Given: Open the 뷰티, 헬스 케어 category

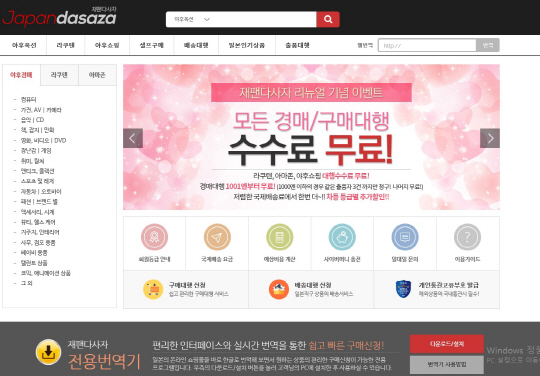Looking at the screenshot, I should 38,222.
